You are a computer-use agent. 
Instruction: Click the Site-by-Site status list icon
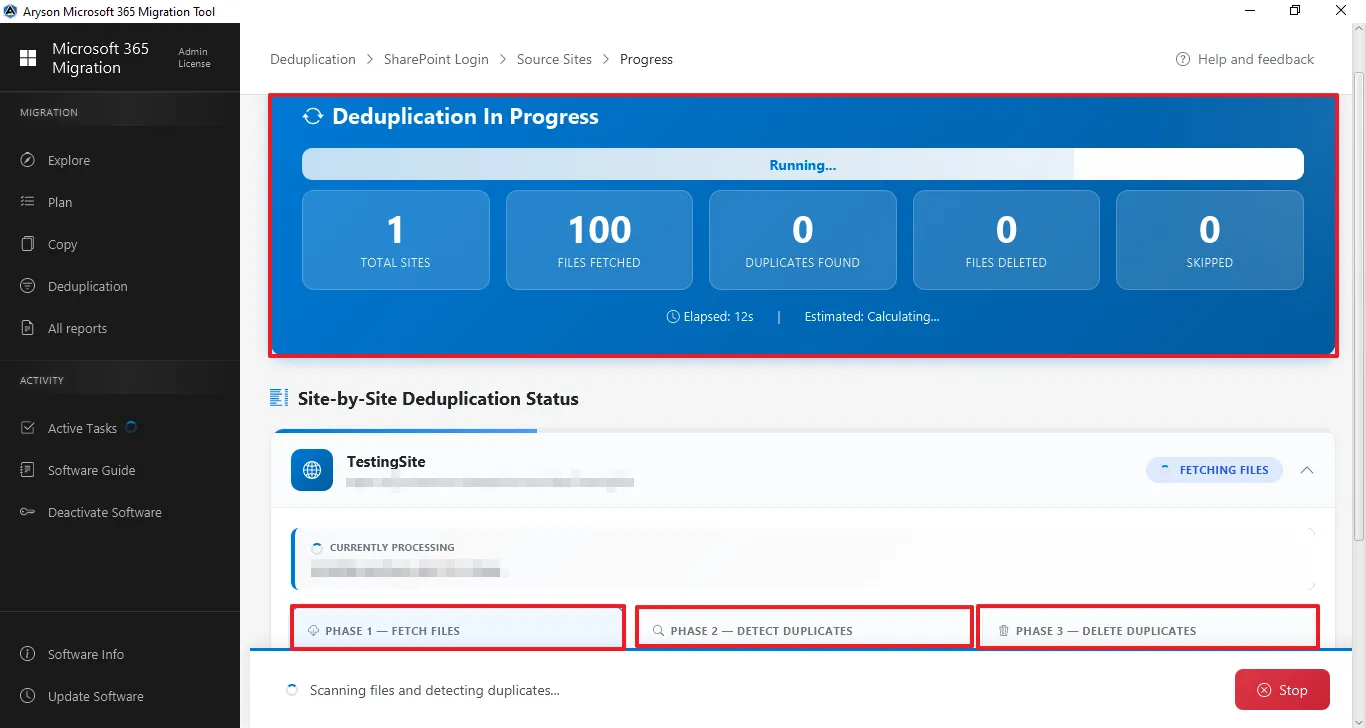click(x=279, y=398)
